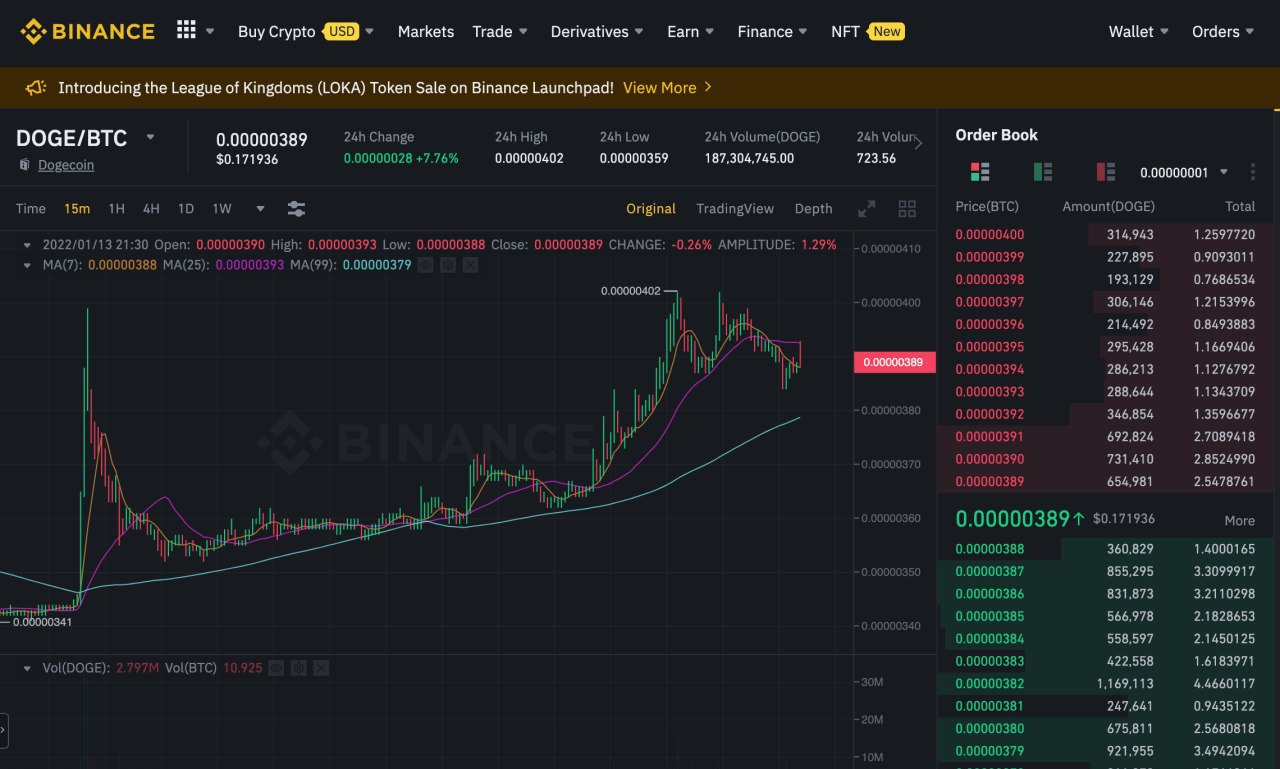The image size is (1280, 769).
Task: Show sell orders only view
Action: pyautogui.click(x=1106, y=172)
